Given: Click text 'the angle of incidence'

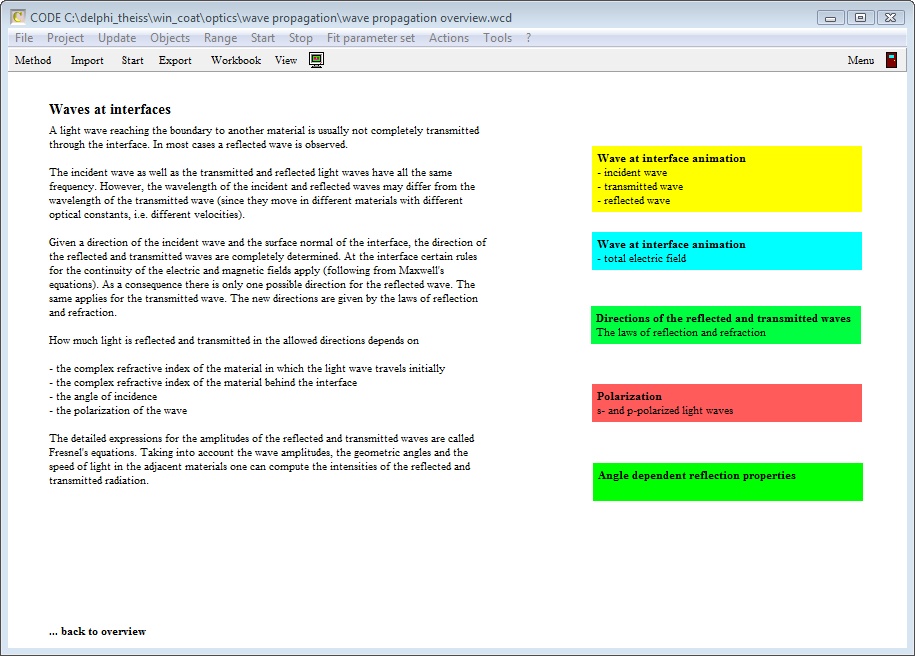Looking at the screenshot, I should [106, 396].
